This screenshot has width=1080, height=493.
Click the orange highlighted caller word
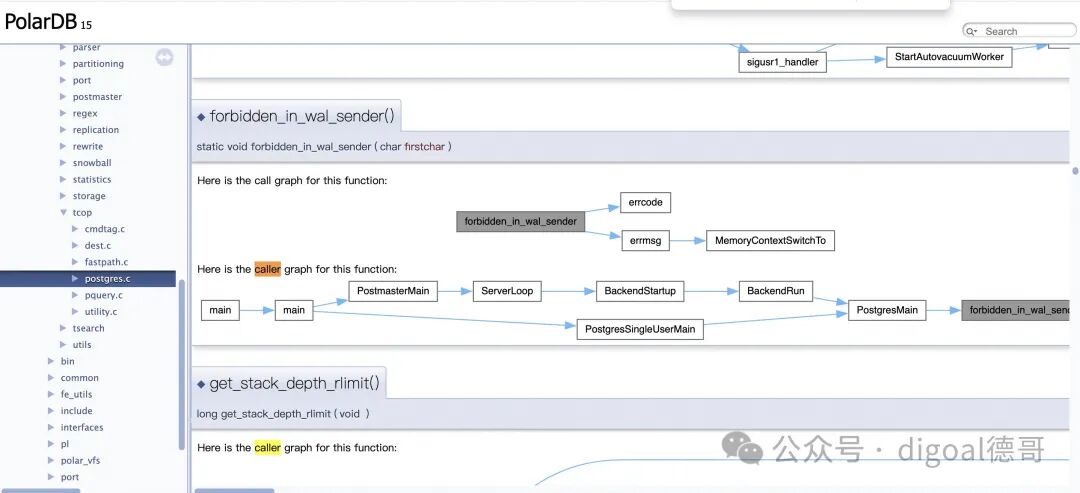267,269
